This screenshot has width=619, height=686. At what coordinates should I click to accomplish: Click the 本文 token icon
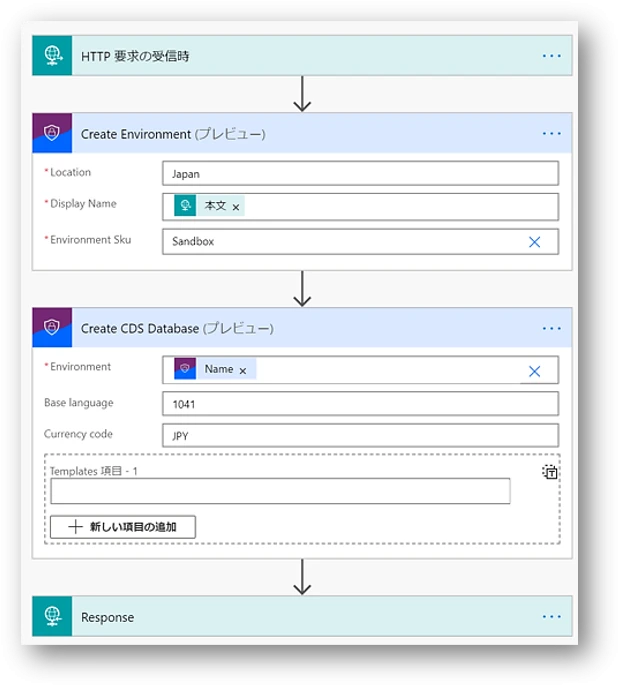click(185, 206)
